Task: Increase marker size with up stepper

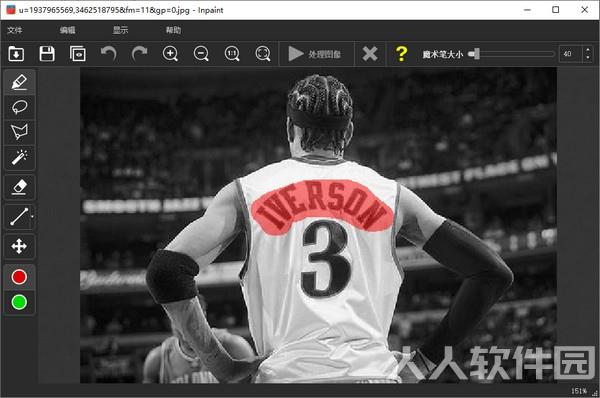Action: (x=588, y=50)
